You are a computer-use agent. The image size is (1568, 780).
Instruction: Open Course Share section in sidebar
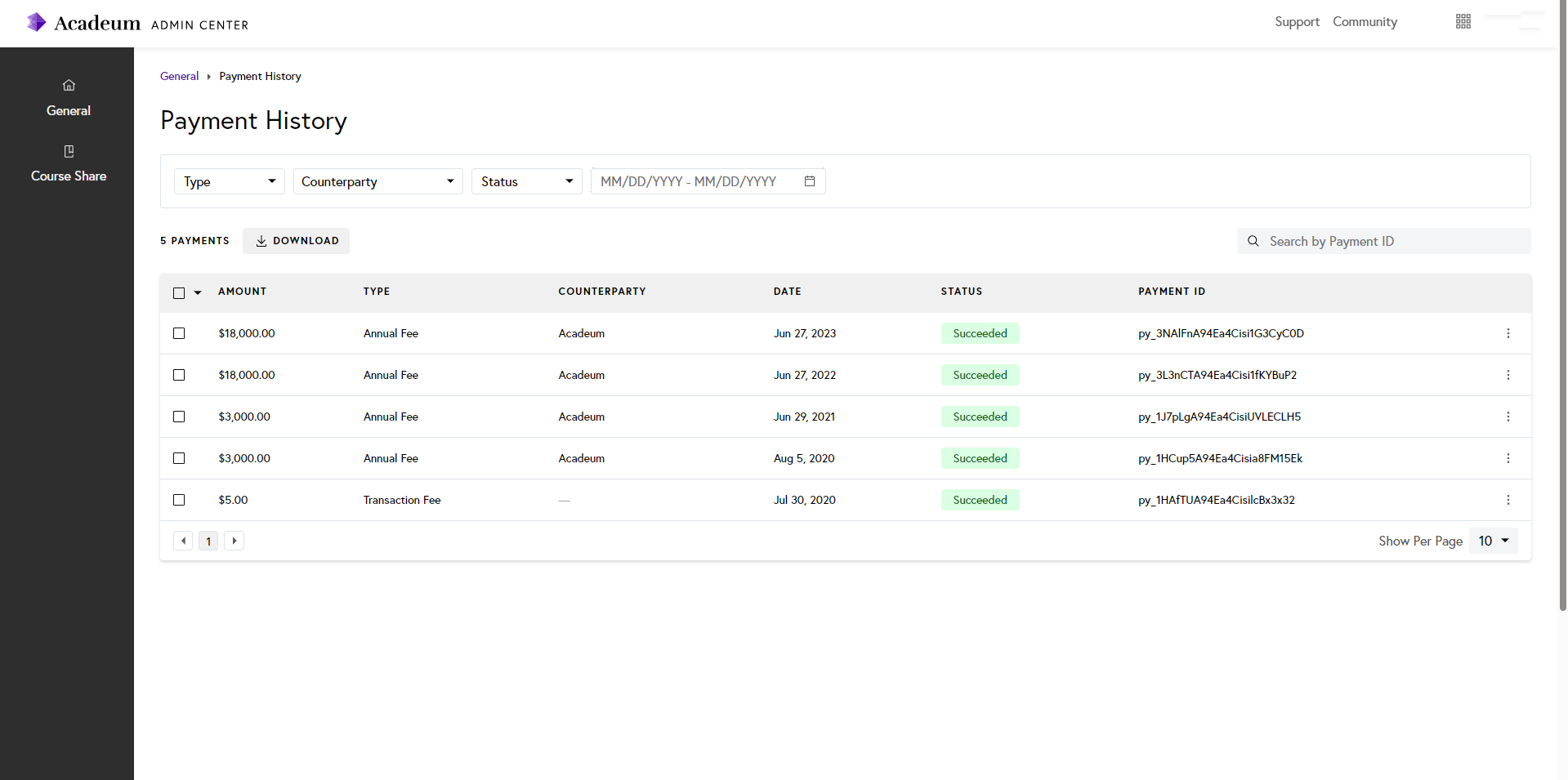pos(69,163)
